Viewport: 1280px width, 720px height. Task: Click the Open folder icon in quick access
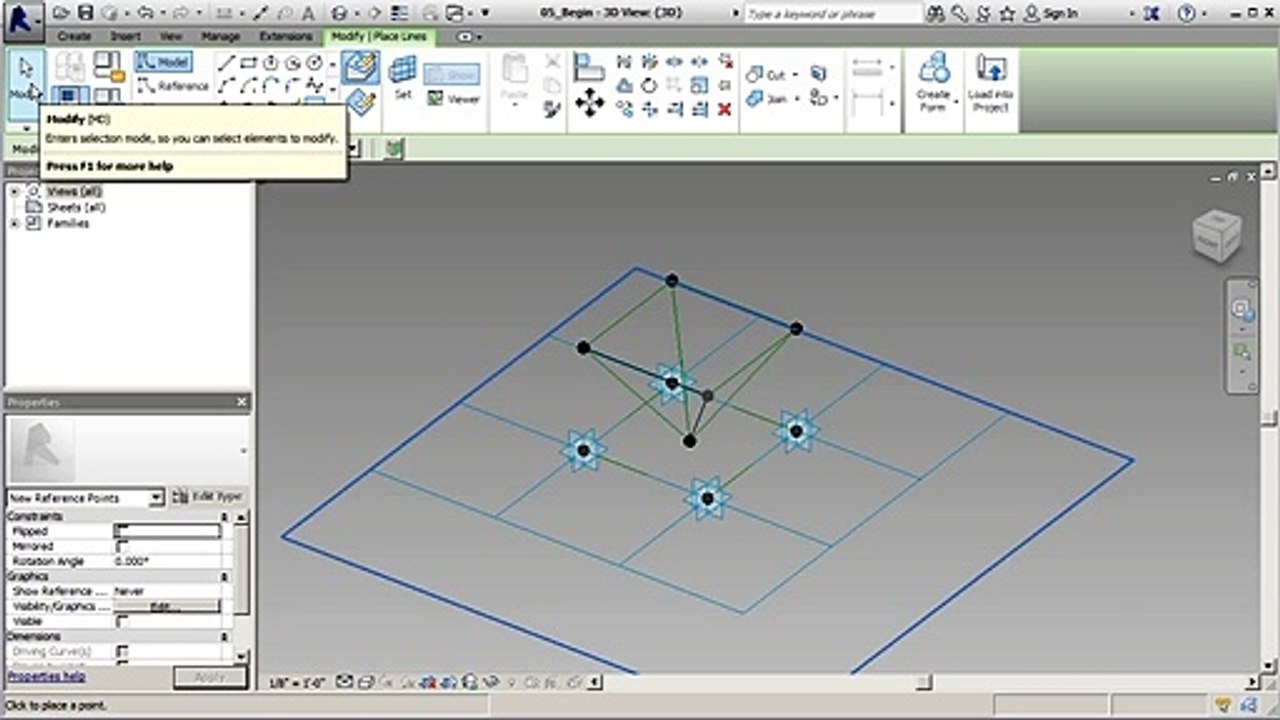pyautogui.click(x=63, y=13)
